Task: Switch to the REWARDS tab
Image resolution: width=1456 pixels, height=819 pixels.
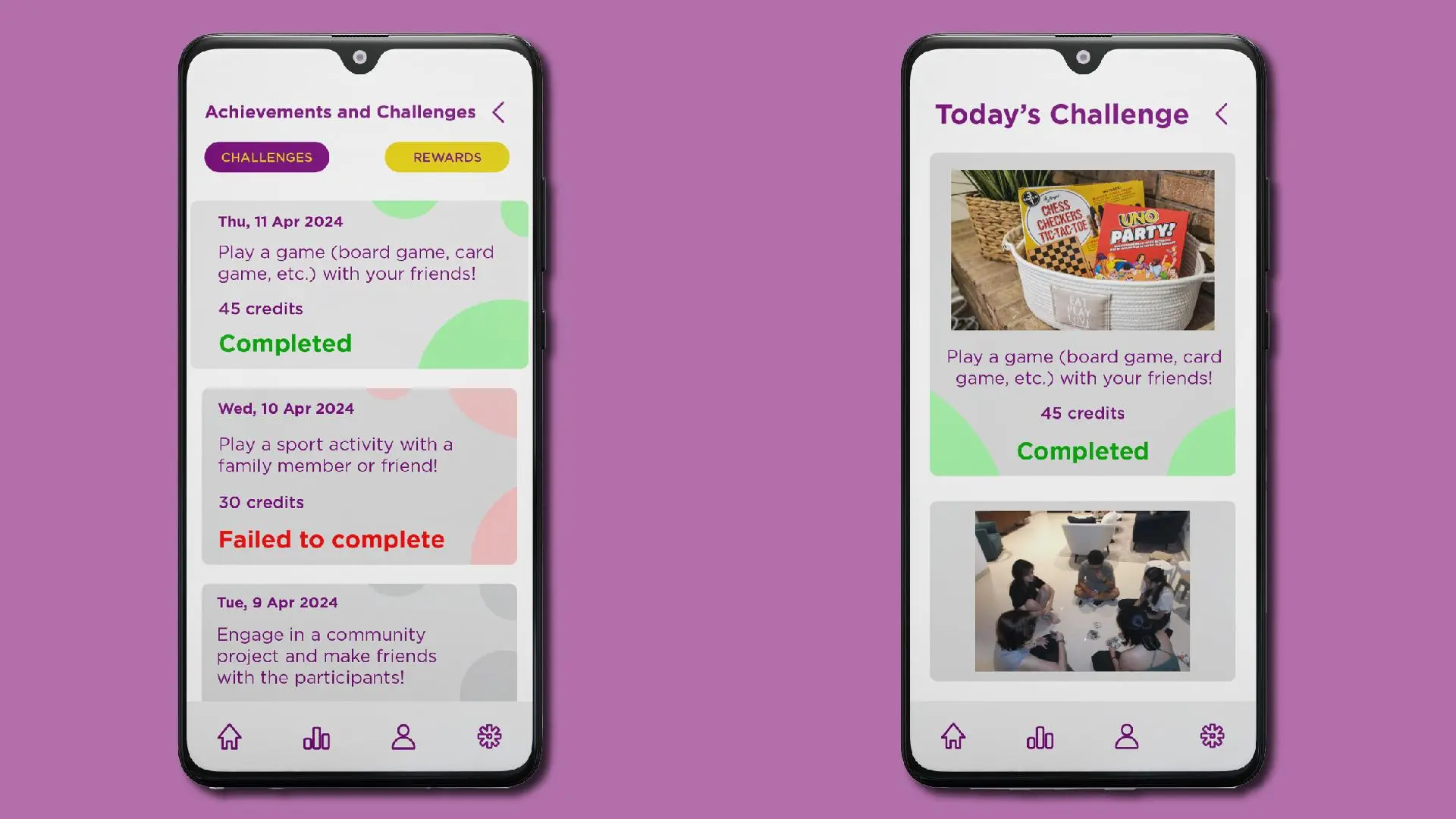Action: (447, 157)
